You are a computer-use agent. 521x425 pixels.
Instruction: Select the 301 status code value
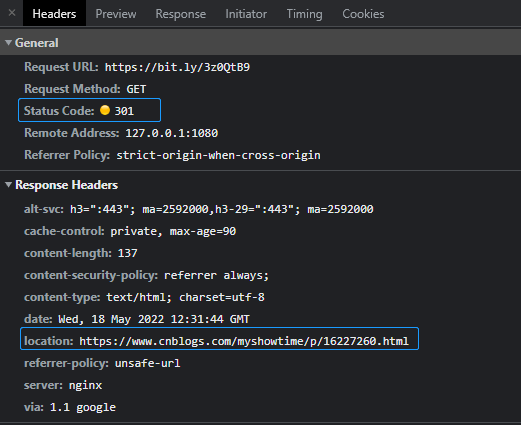[x=124, y=111]
